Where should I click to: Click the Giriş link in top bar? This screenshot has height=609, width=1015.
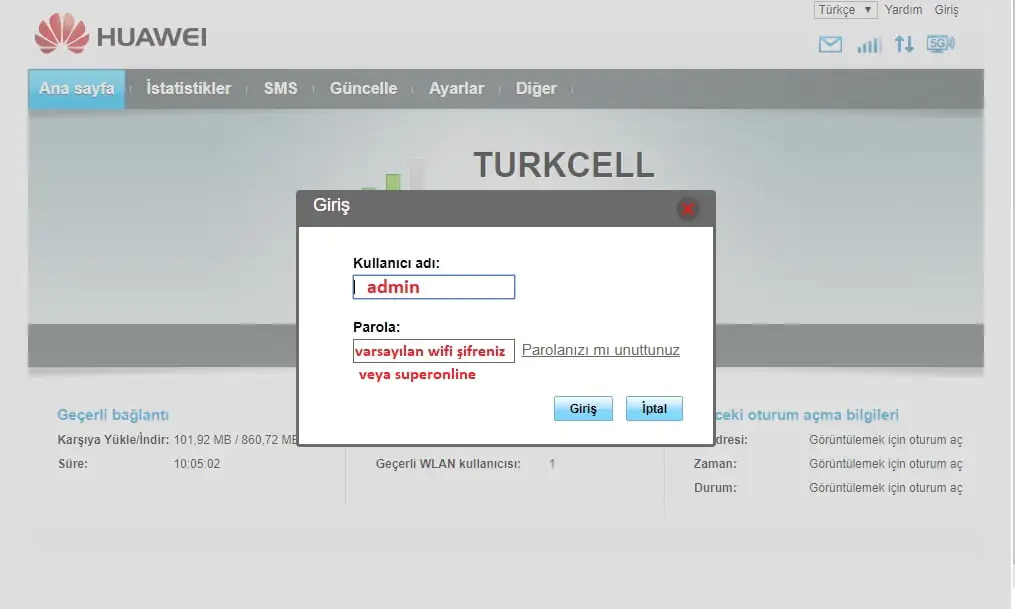click(945, 9)
